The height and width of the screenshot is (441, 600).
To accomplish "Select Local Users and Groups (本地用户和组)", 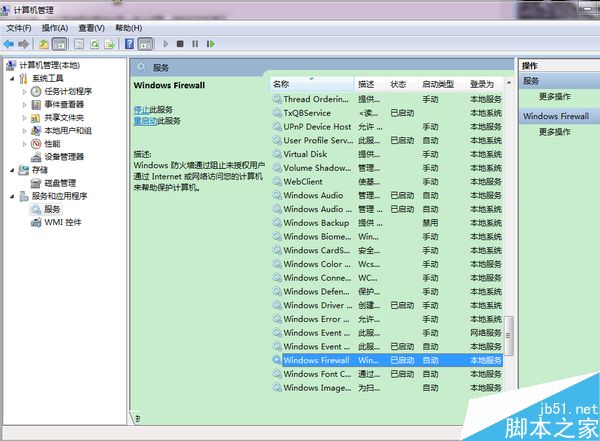I will pos(68,131).
